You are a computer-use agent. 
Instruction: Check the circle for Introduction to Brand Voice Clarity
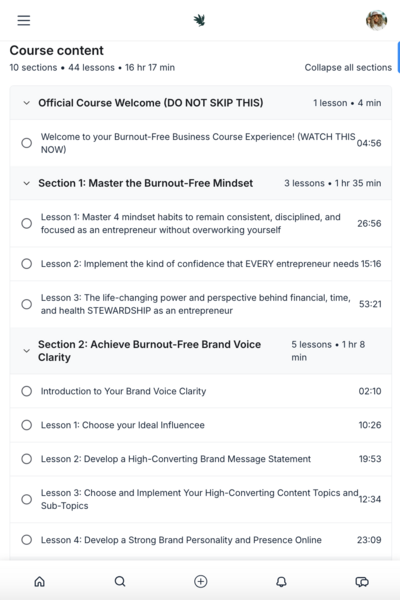[26, 391]
